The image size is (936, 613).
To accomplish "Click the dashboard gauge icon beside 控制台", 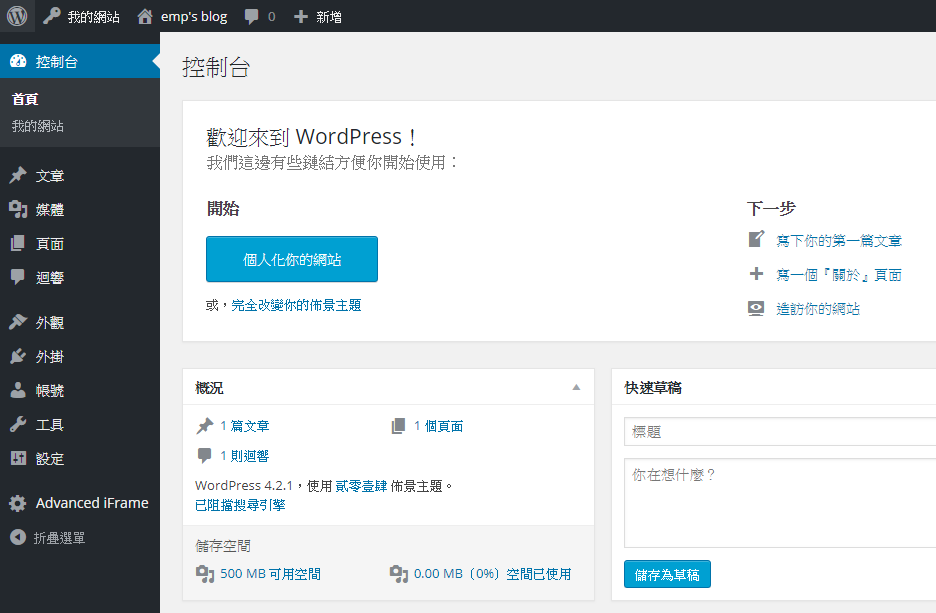I will tap(19, 61).
